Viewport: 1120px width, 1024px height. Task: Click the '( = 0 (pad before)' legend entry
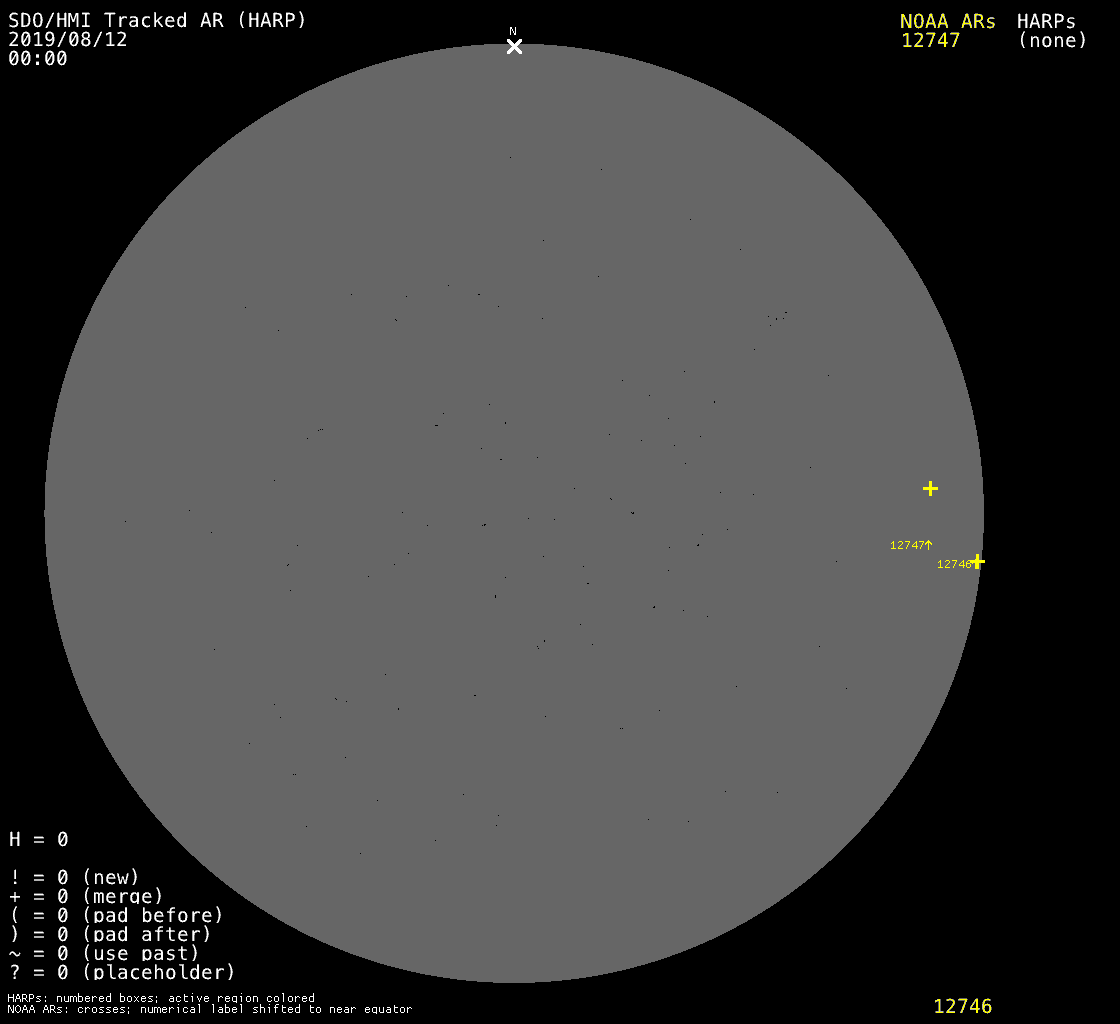pyautogui.click(x=116, y=915)
